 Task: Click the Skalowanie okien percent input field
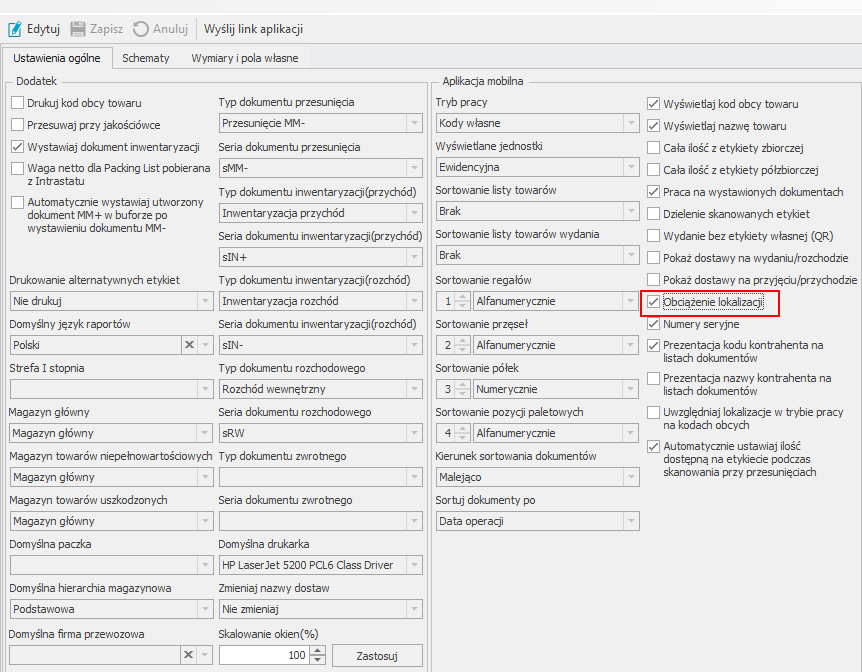point(262,655)
